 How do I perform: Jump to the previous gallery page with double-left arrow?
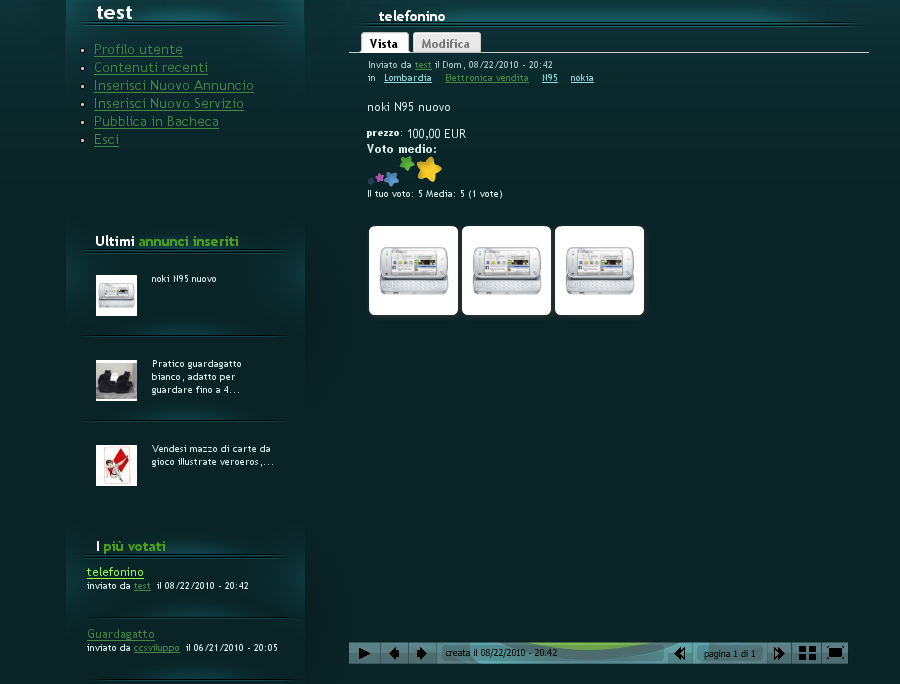coord(680,653)
